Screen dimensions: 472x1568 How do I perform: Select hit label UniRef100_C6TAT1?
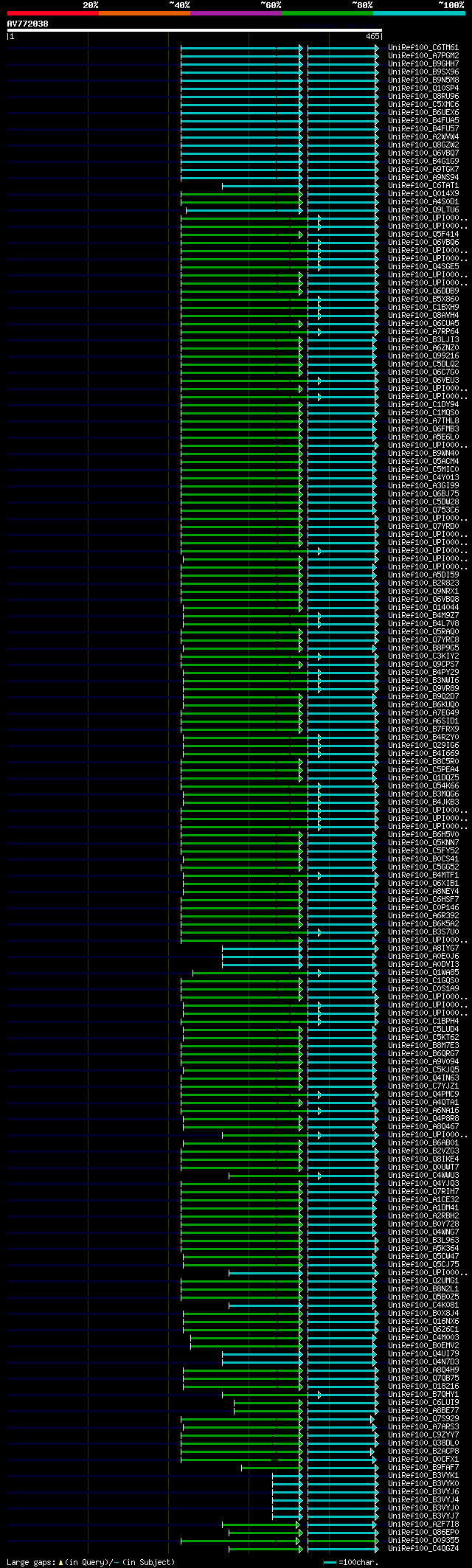coord(423,185)
